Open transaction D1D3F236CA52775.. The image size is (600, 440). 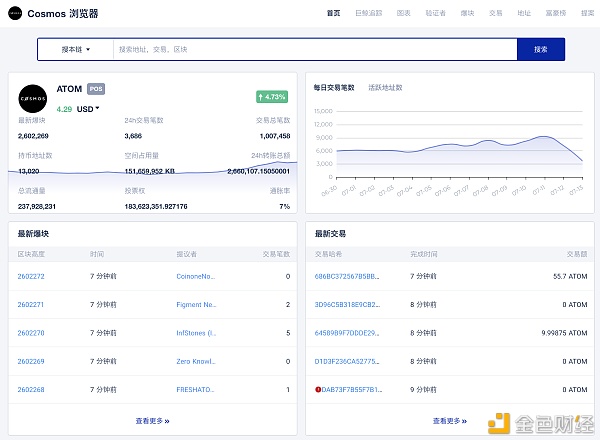[x=347, y=361]
